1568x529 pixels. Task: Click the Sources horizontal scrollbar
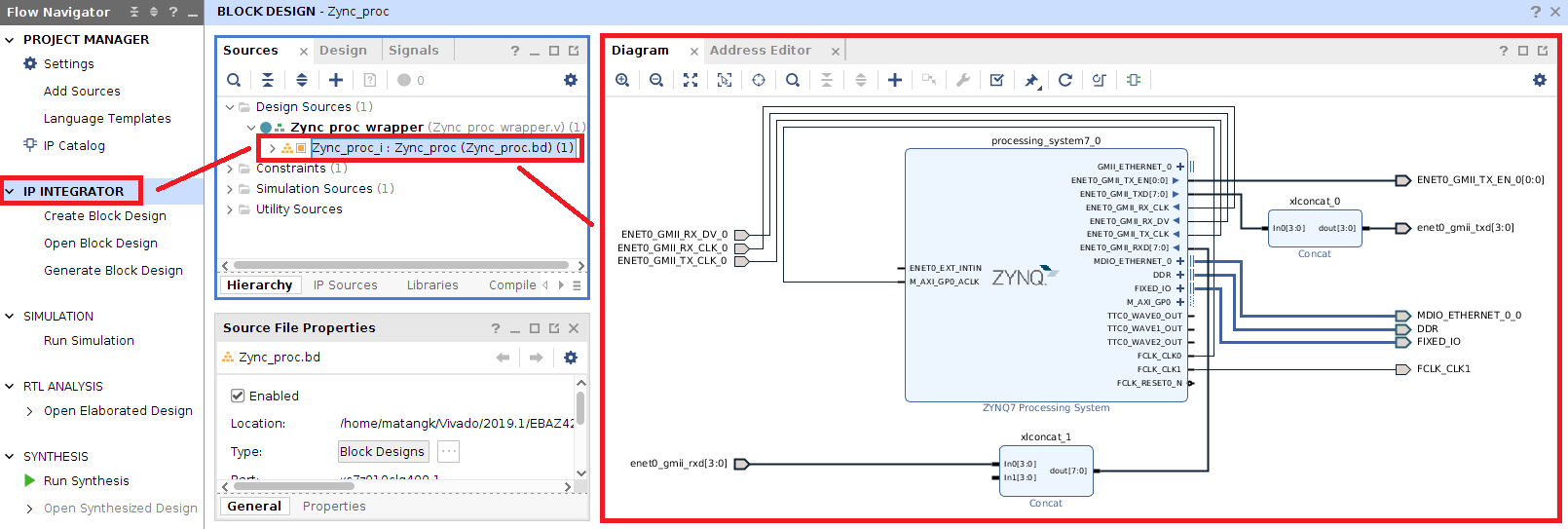pyautogui.click(x=401, y=265)
